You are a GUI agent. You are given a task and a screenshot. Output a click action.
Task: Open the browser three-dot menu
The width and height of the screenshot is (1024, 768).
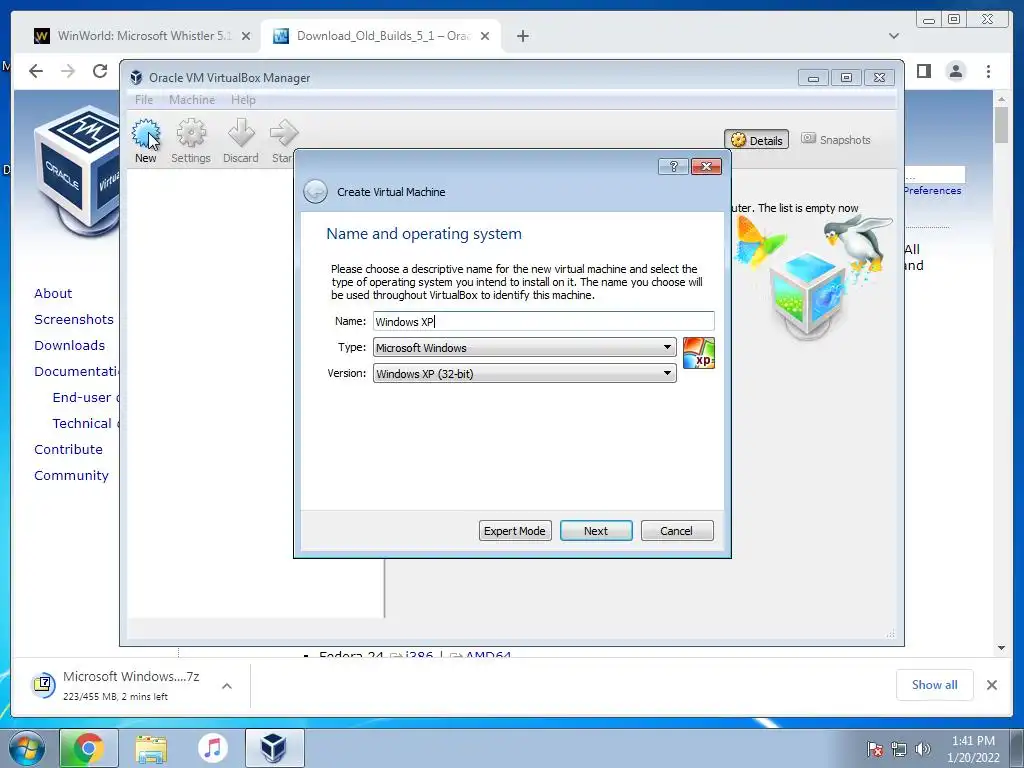click(x=988, y=71)
